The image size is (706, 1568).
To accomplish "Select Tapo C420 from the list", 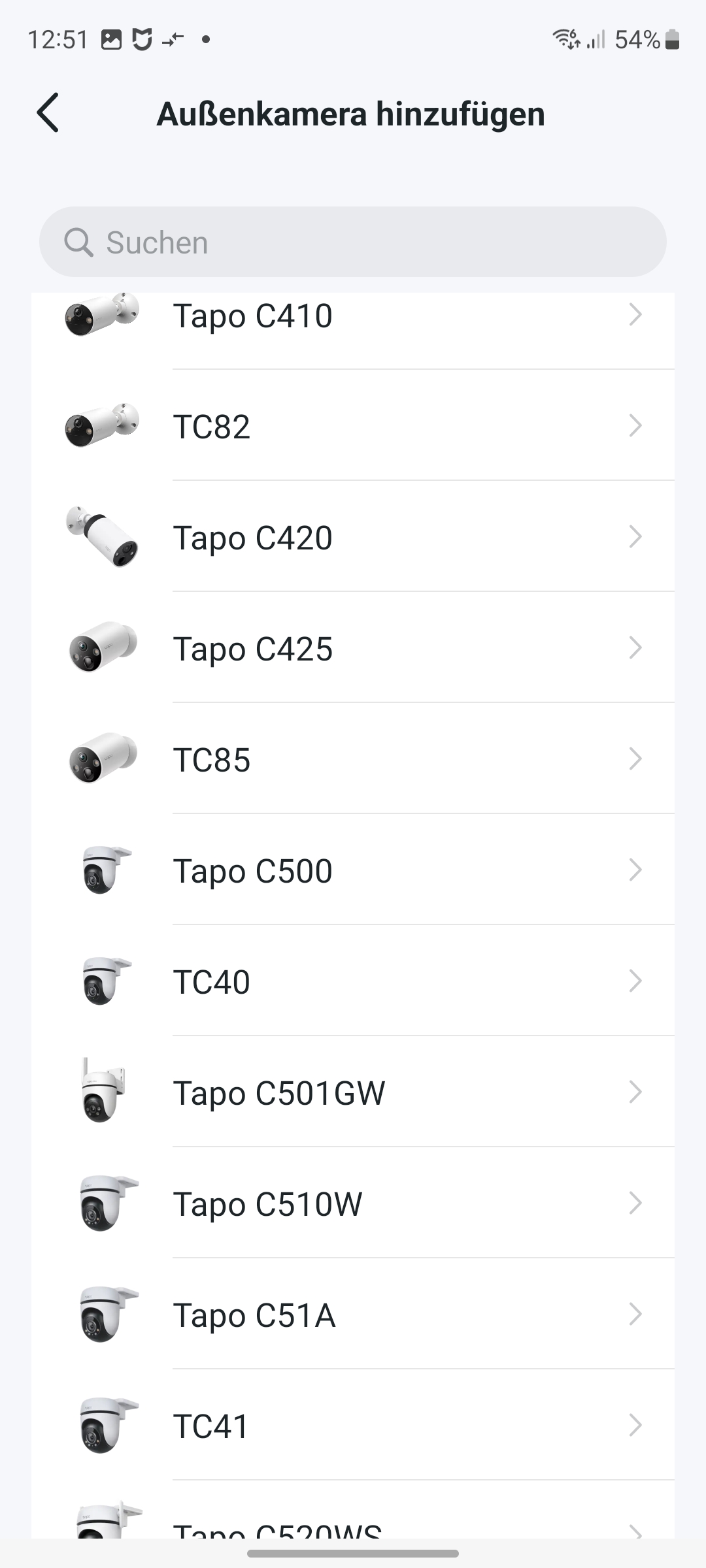I will point(252,538).
